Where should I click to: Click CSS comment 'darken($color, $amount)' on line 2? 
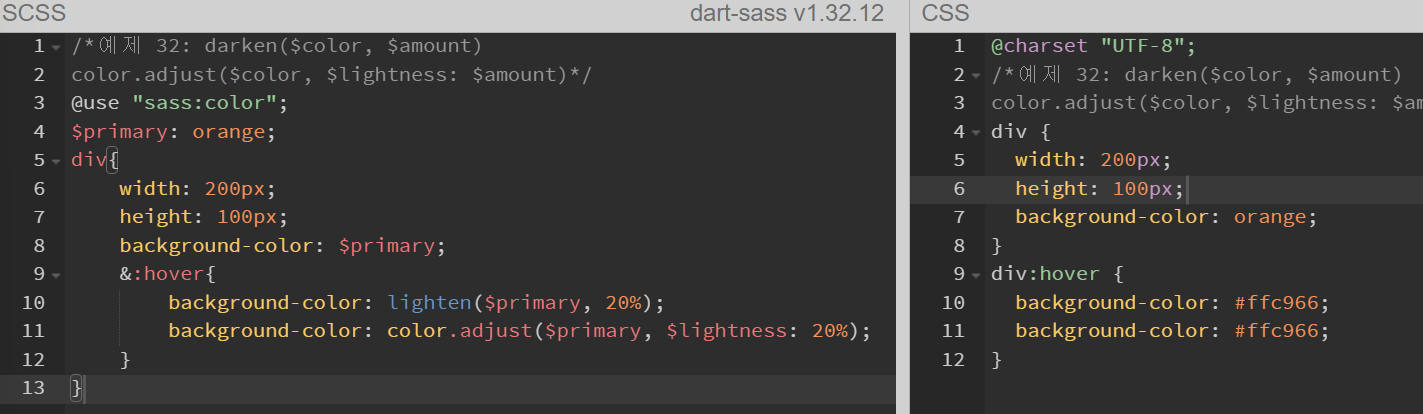point(1263,75)
